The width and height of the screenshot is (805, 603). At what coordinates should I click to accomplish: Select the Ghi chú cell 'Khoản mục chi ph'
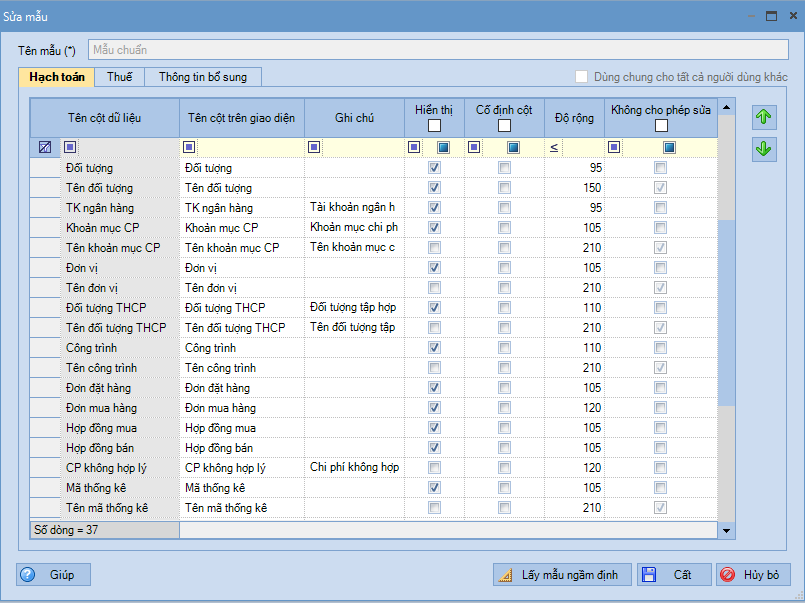pos(354,227)
